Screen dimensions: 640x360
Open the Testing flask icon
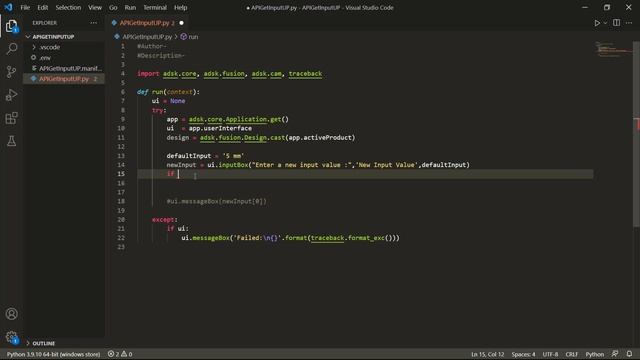tap(11, 141)
